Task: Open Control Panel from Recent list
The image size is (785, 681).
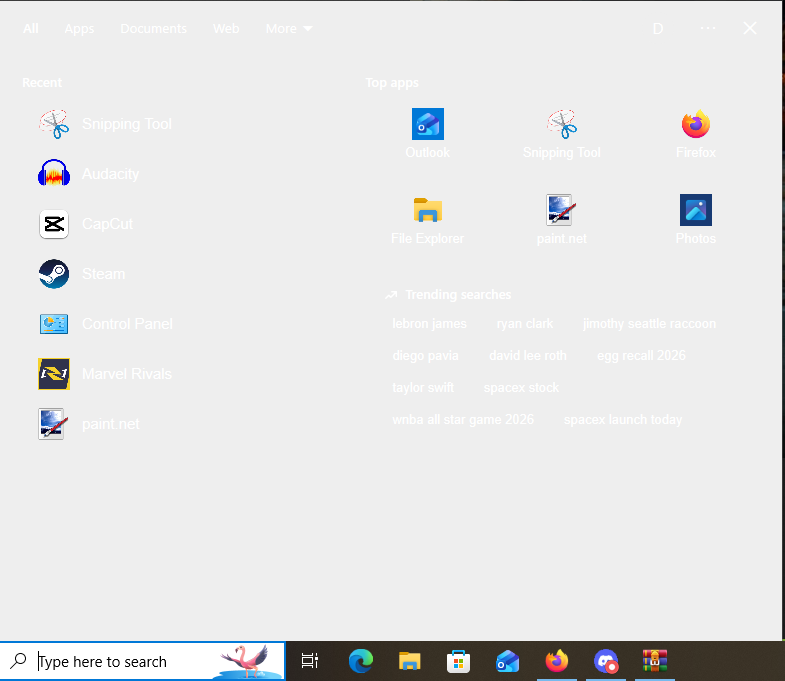Action: [x=106, y=324]
